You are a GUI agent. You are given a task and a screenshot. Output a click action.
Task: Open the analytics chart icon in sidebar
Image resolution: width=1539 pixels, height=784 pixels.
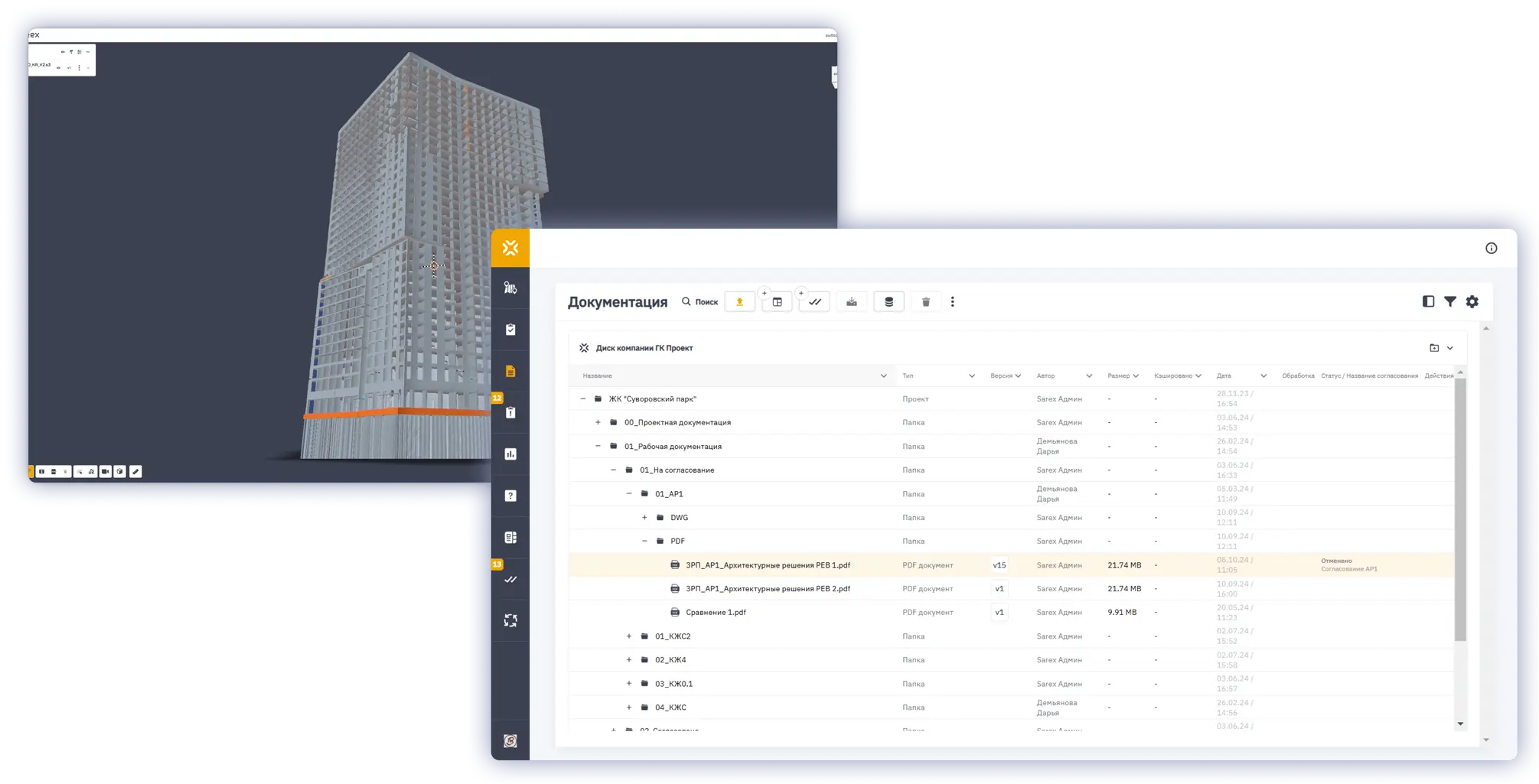coord(510,454)
